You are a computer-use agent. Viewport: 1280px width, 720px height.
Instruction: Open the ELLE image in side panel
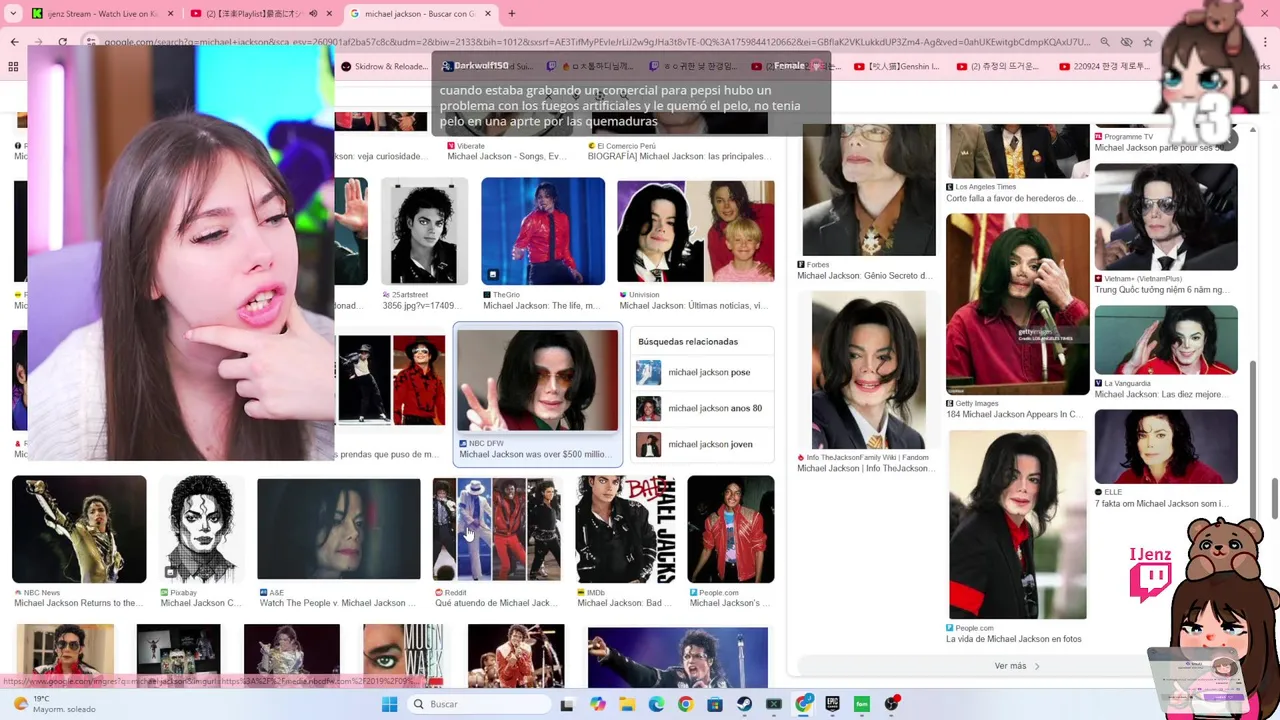(1166, 446)
